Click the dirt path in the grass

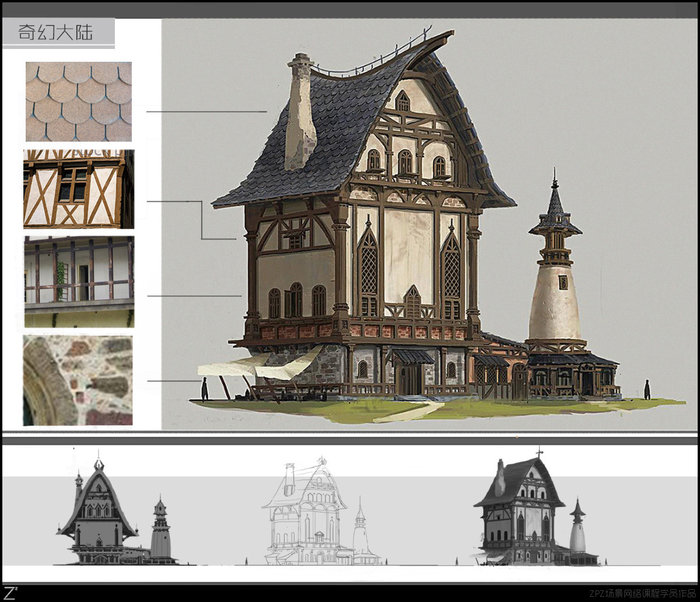click(412, 410)
